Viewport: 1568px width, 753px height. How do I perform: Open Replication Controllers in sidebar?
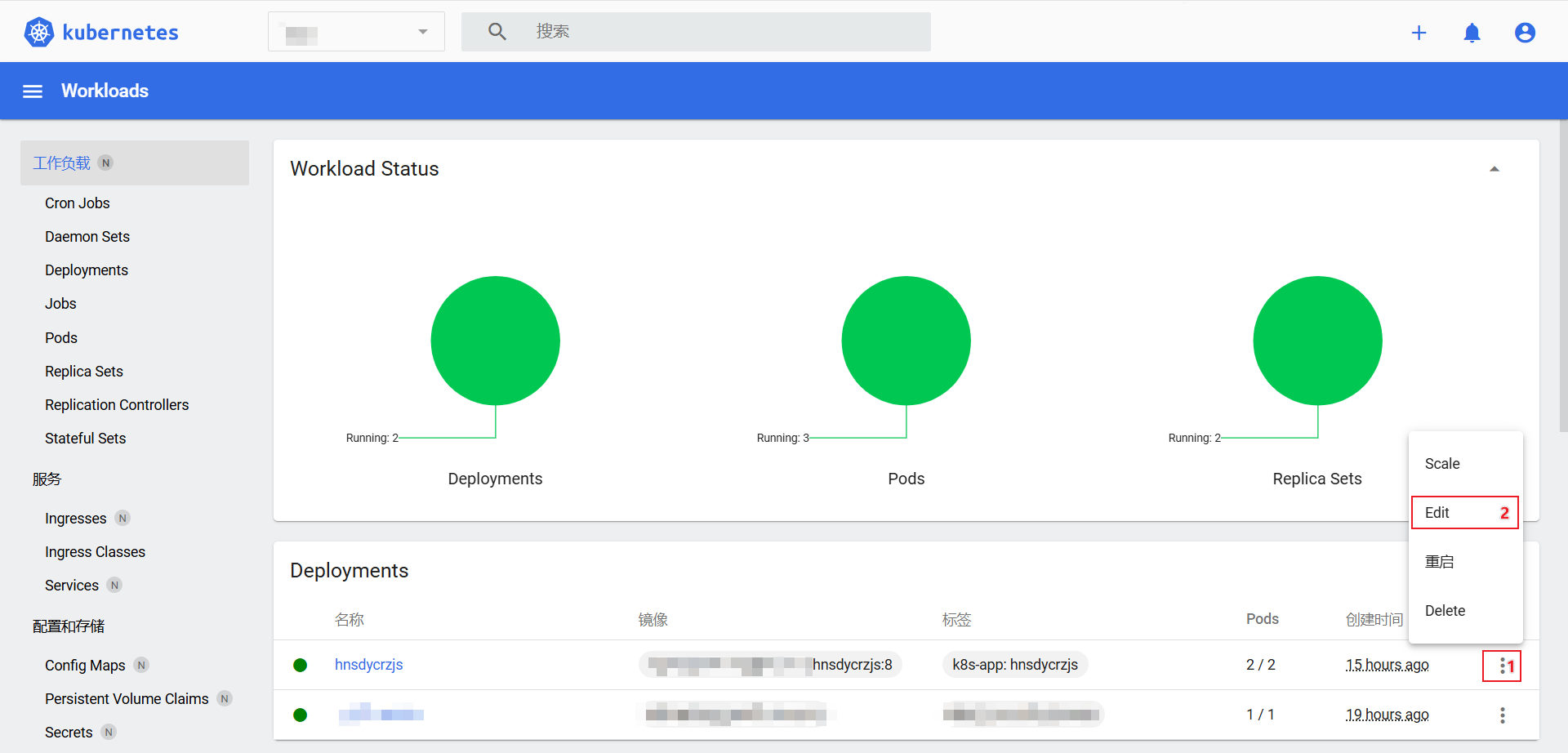click(117, 405)
